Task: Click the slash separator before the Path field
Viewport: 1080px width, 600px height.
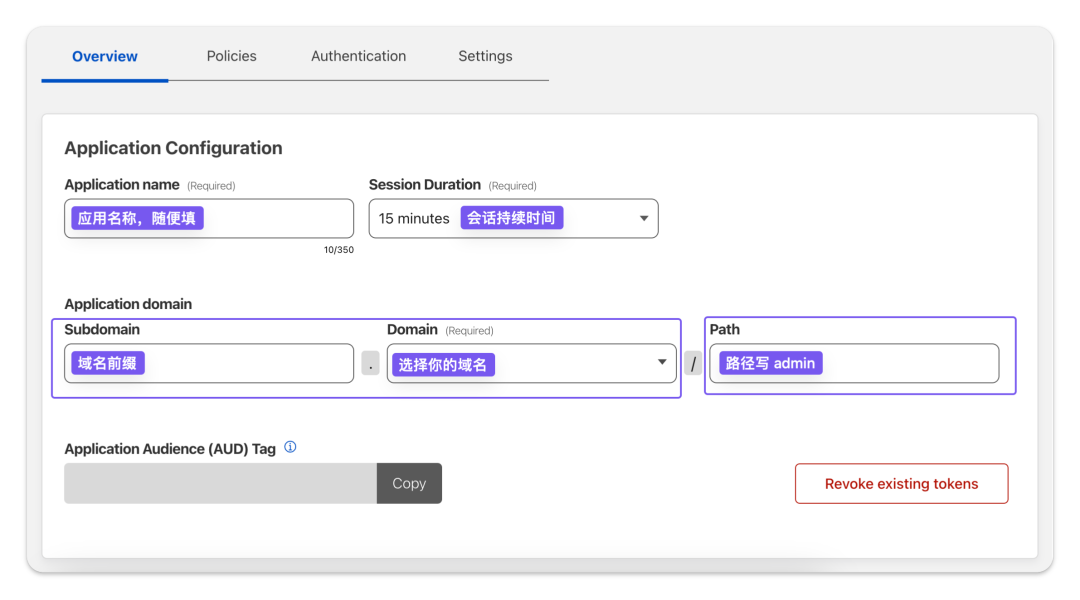Action: tap(693, 363)
